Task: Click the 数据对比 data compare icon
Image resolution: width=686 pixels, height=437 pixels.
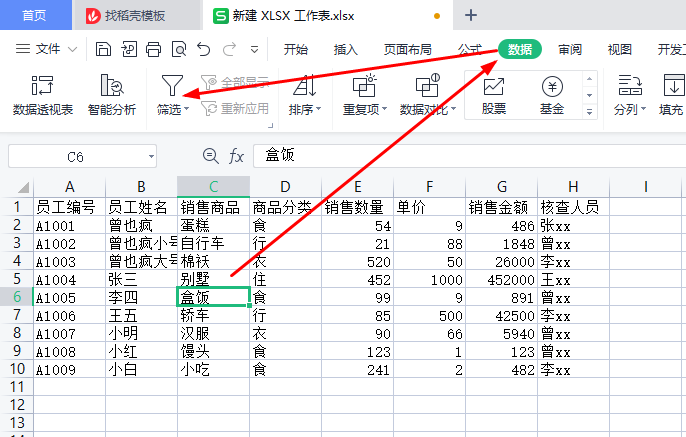Action: [x=427, y=85]
